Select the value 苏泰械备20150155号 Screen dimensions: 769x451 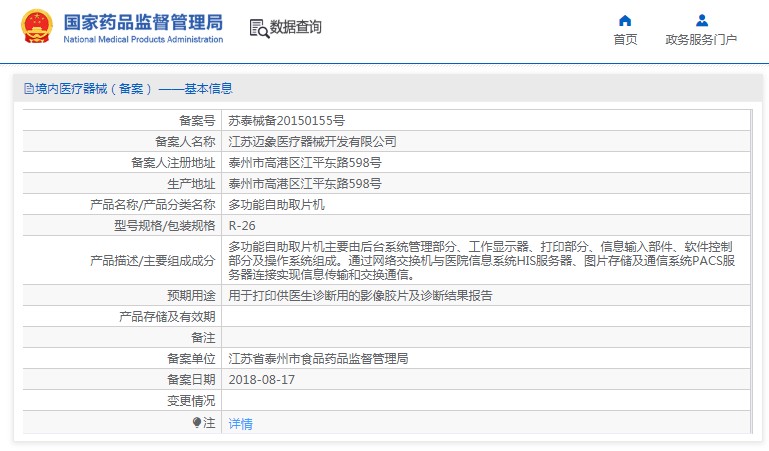(x=286, y=120)
